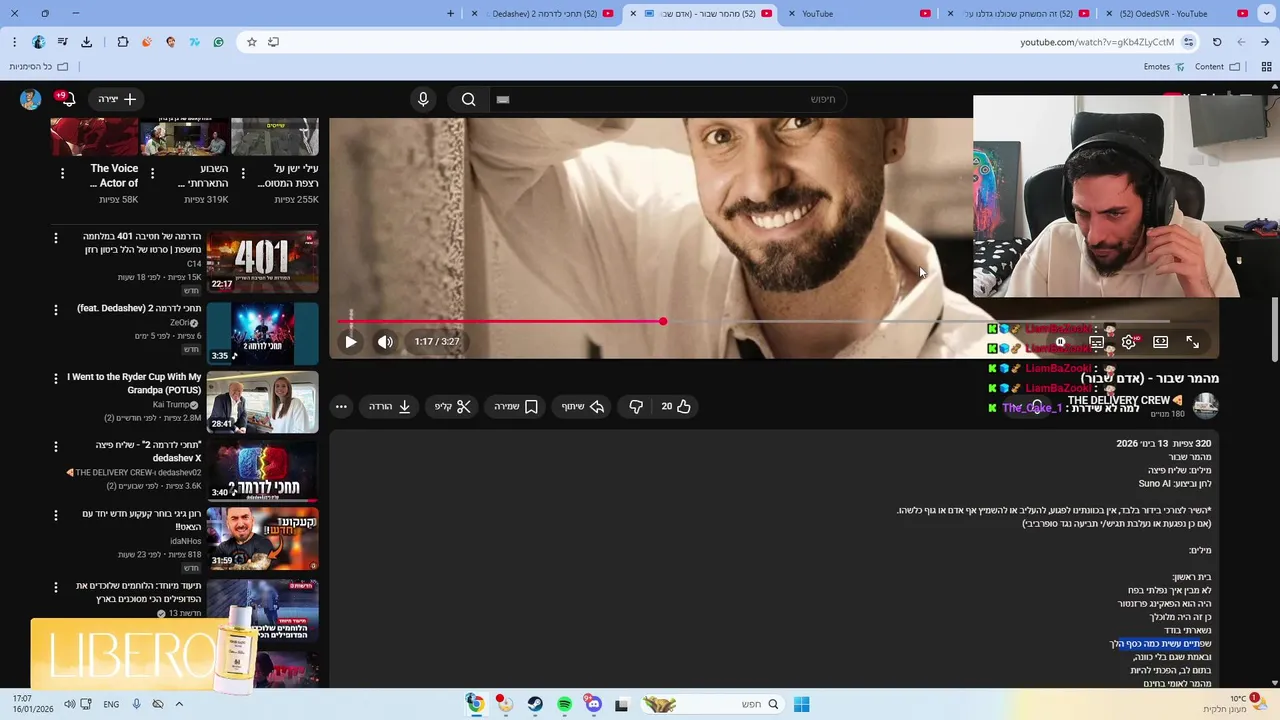The image size is (1280, 720).
Task: Open Chrome from the taskbar
Action: pyautogui.click(x=475, y=704)
